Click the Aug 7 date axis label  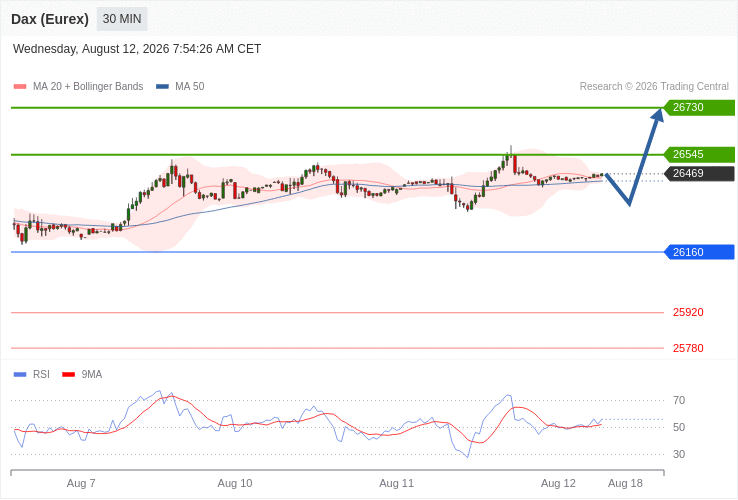(x=81, y=483)
